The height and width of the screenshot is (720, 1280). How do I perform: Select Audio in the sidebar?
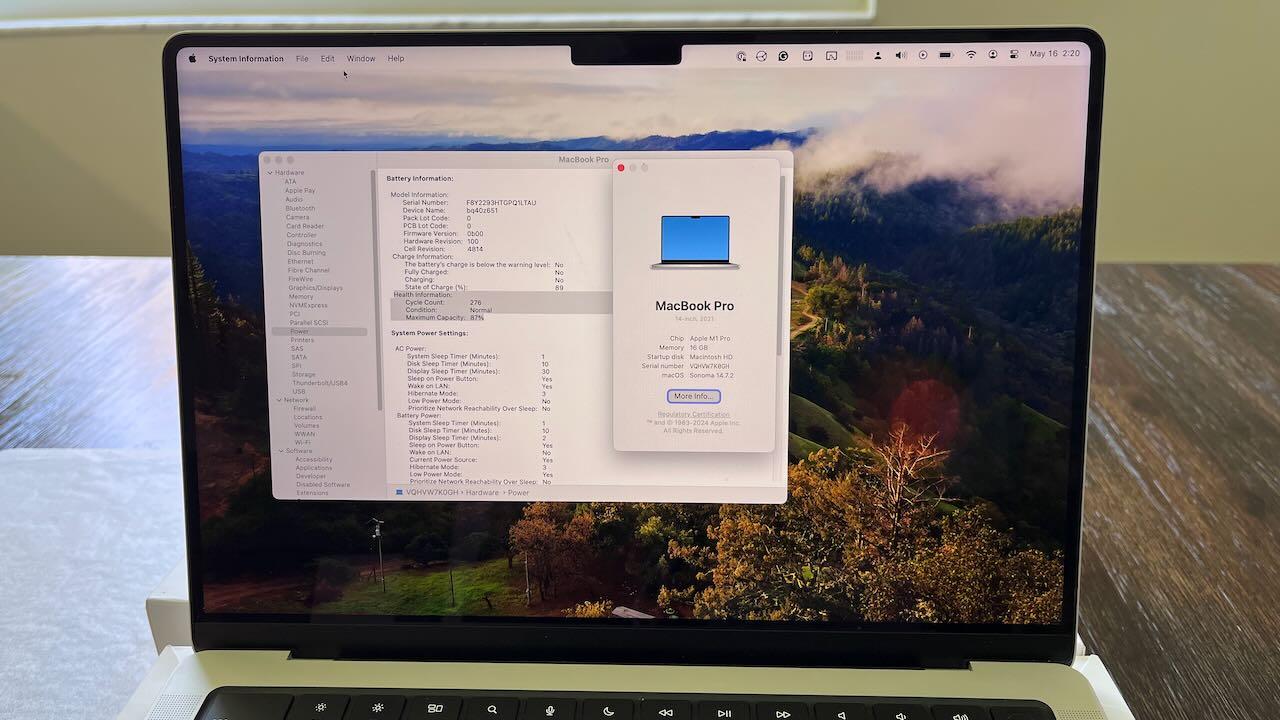pyautogui.click(x=294, y=200)
